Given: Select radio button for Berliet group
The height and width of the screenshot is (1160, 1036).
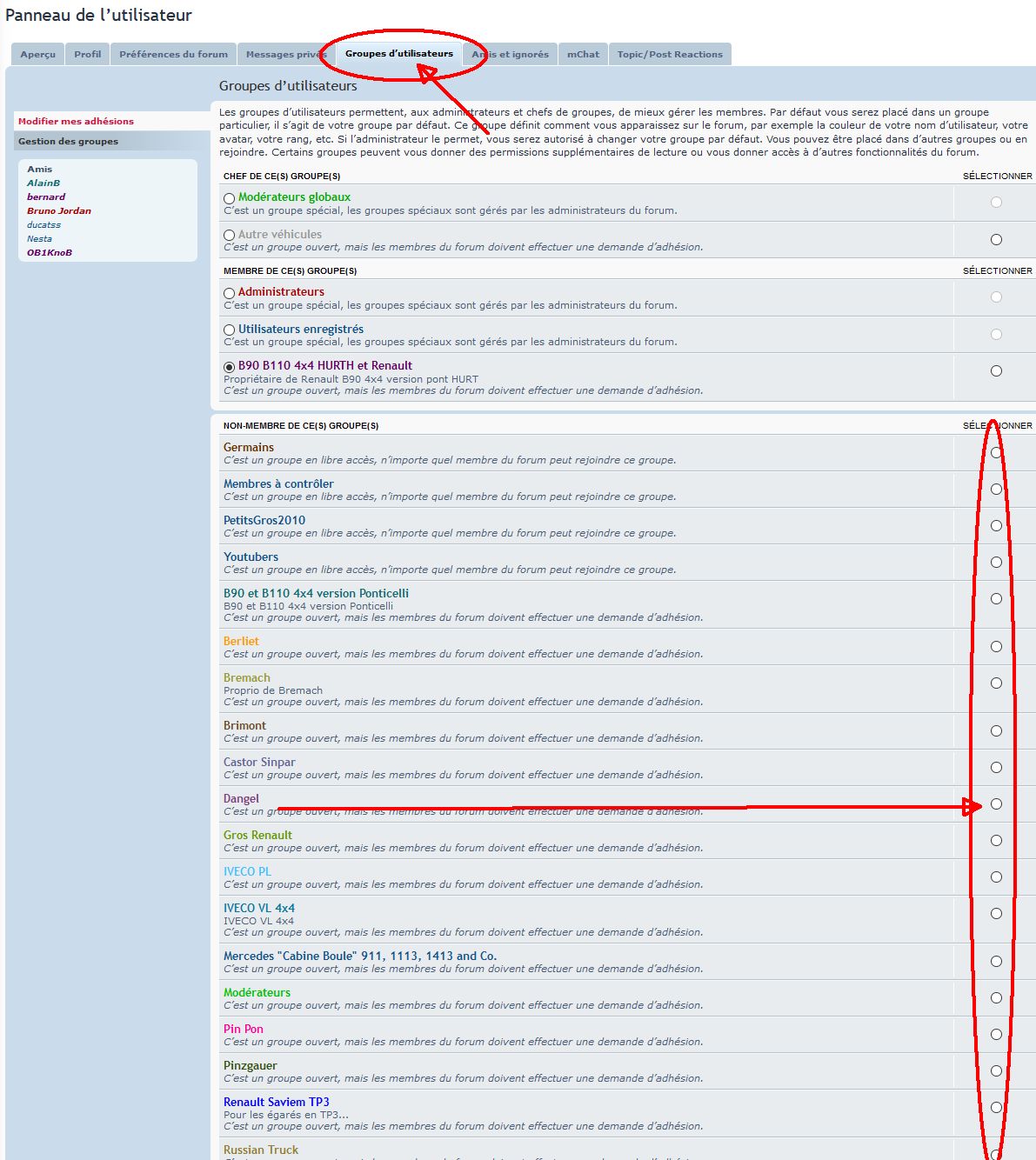Looking at the screenshot, I should 996,647.
